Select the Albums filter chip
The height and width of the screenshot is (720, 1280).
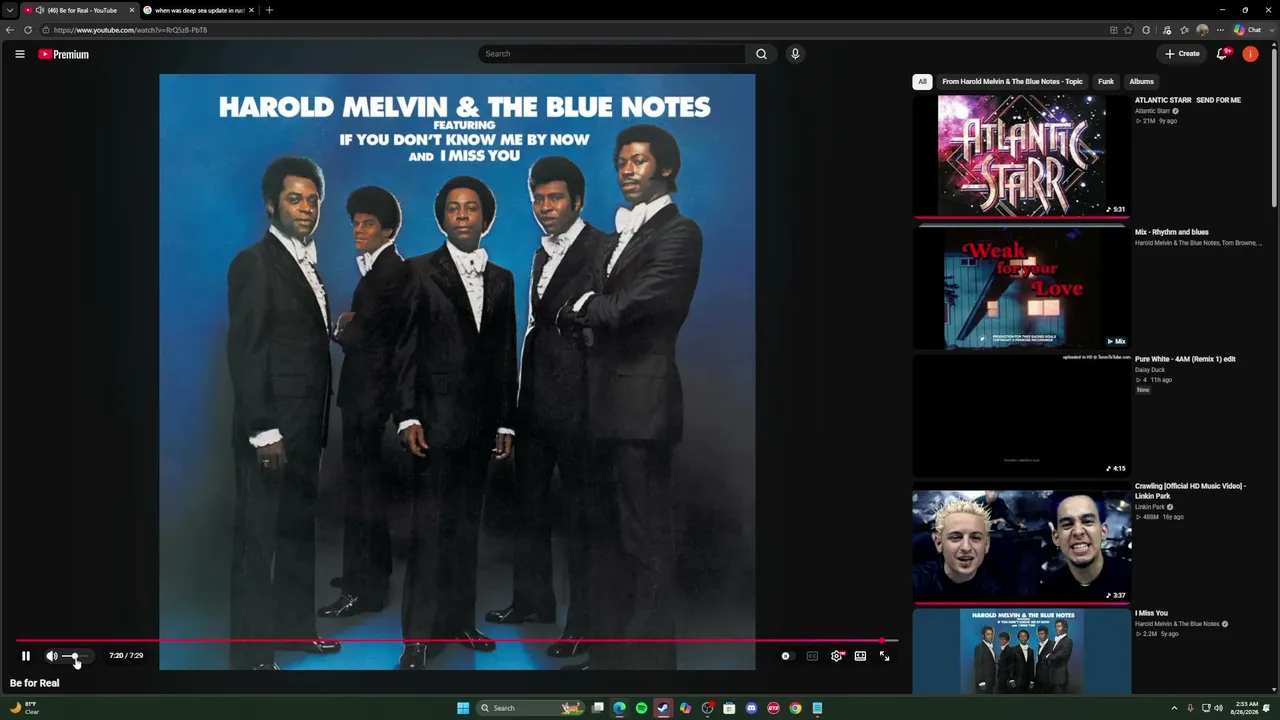[1141, 82]
